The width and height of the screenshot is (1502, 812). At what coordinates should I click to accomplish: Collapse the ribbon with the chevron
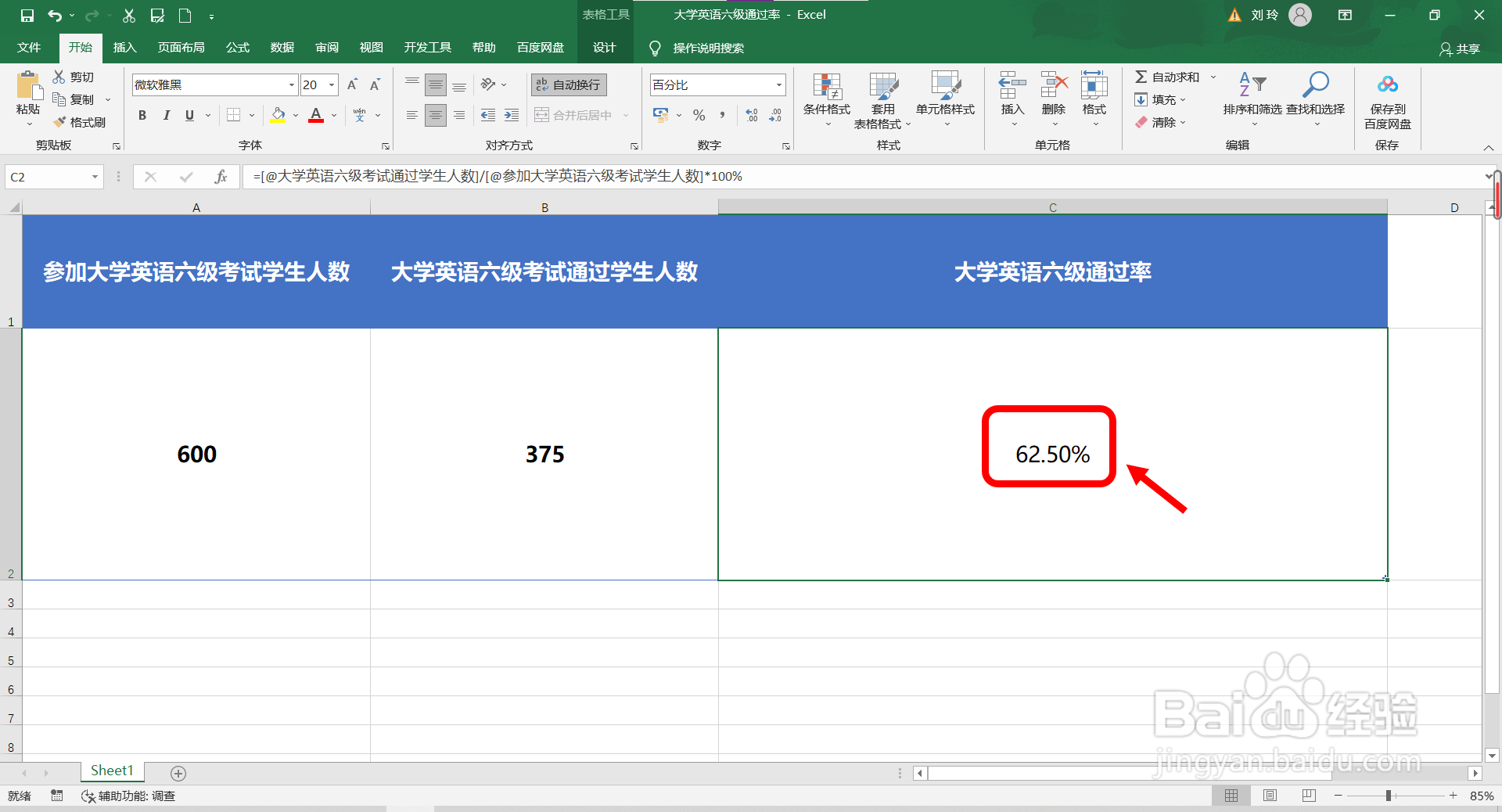(1489, 147)
